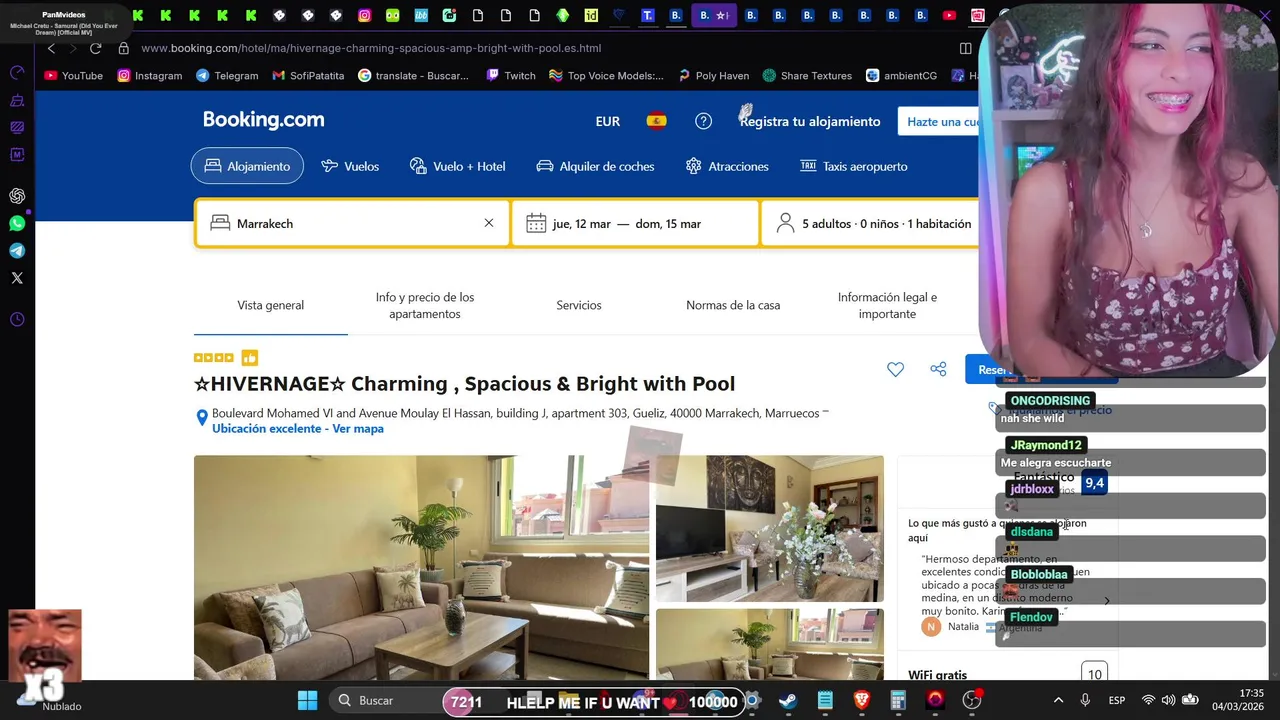Select the Alojamiento navigation pill
The height and width of the screenshot is (720, 1280).
point(247,166)
